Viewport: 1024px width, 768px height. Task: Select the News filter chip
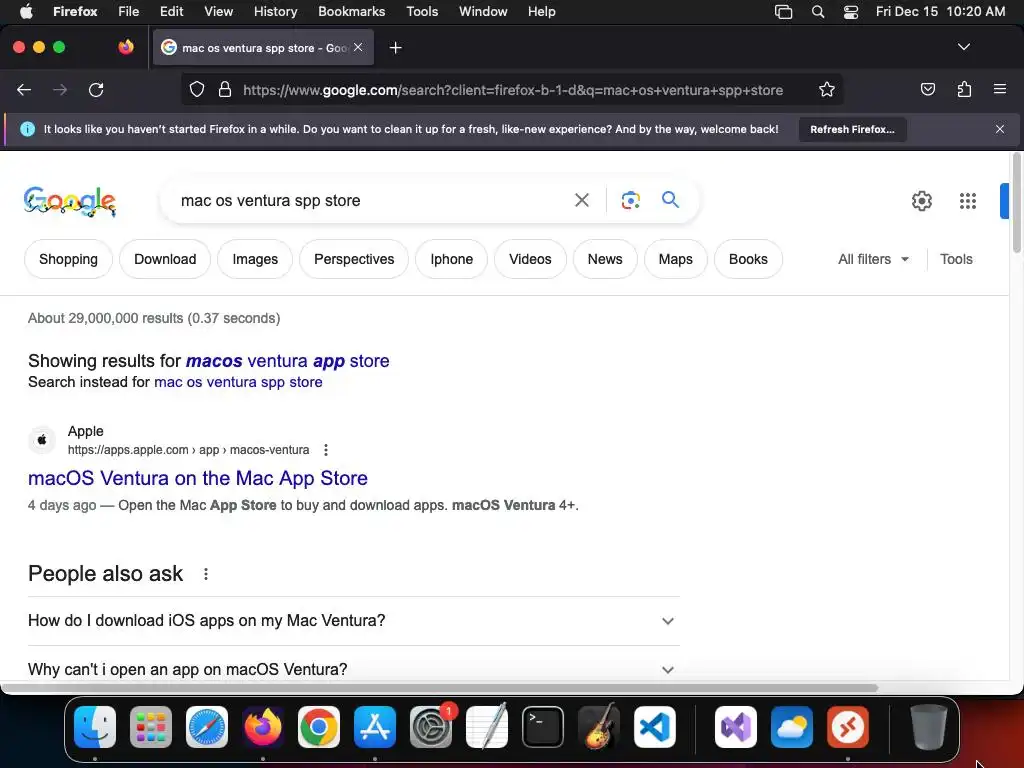[605, 259]
